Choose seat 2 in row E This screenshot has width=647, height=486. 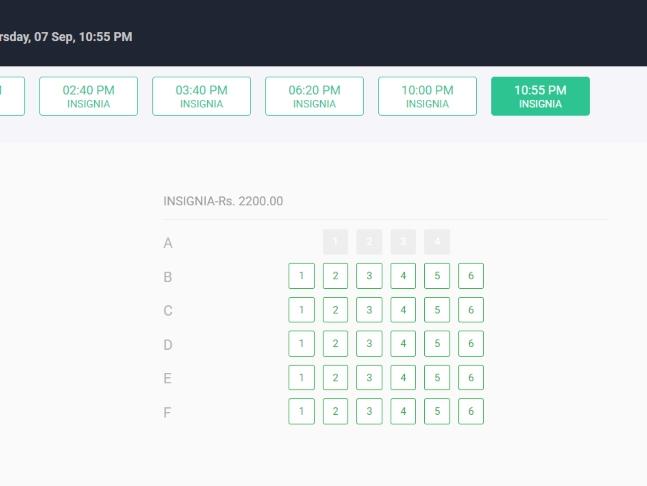[335, 377]
